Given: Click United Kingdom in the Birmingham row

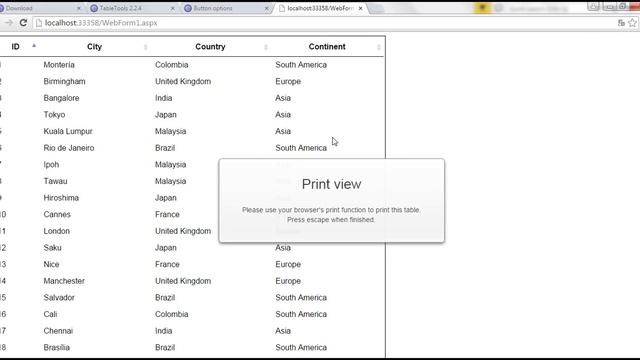Looking at the screenshot, I should pos(183,82).
